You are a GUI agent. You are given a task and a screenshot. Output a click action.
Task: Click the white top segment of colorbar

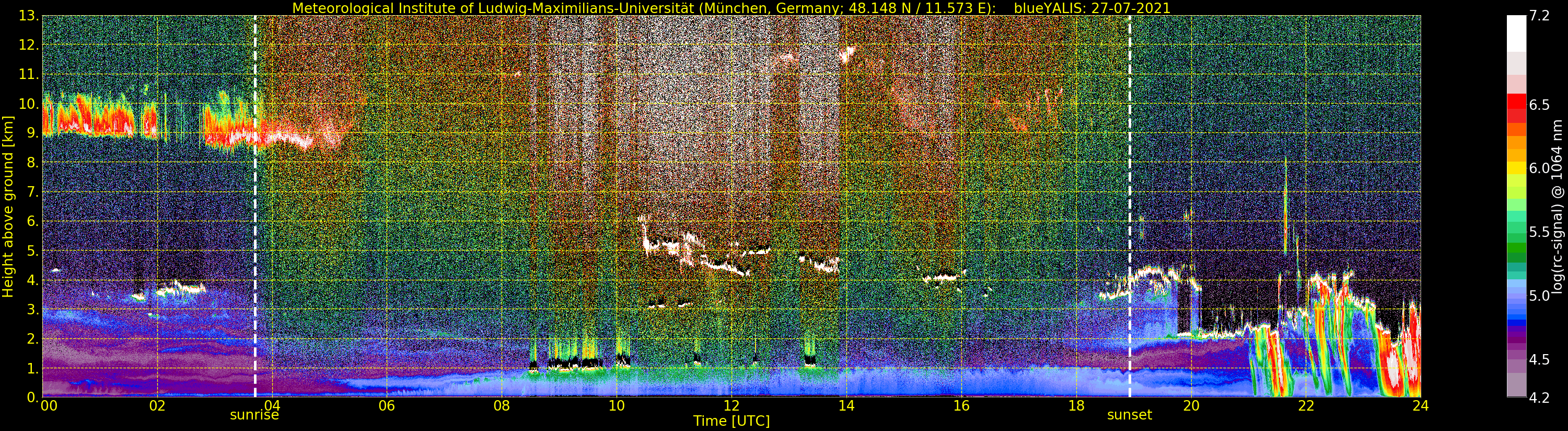(1516, 33)
